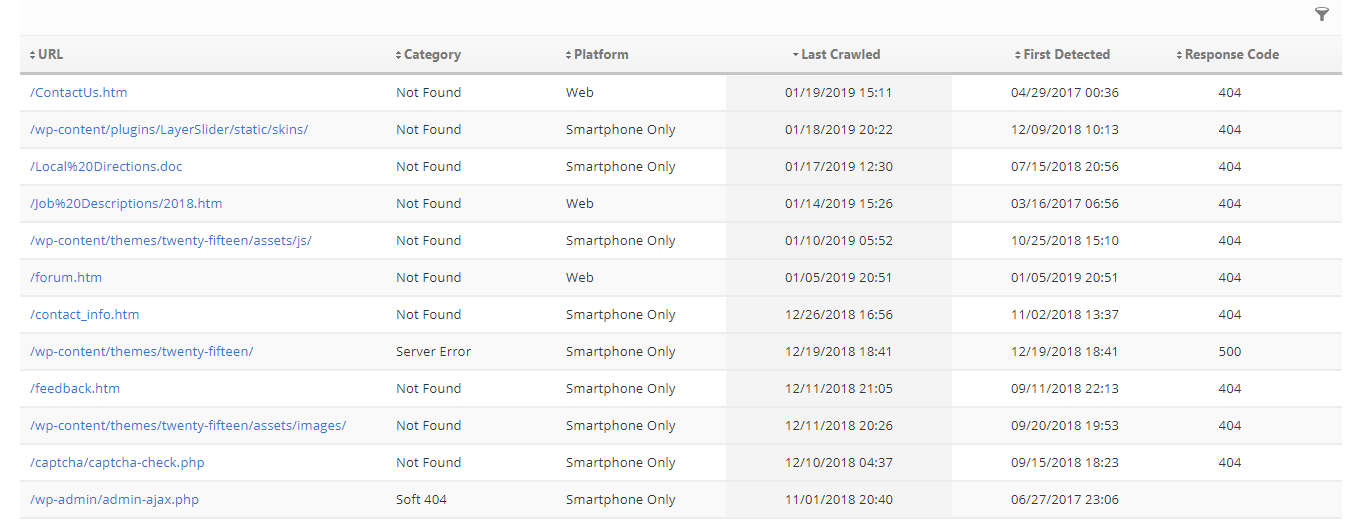Sort by Category column header
This screenshot has height=528, width=1351.
(x=431, y=55)
